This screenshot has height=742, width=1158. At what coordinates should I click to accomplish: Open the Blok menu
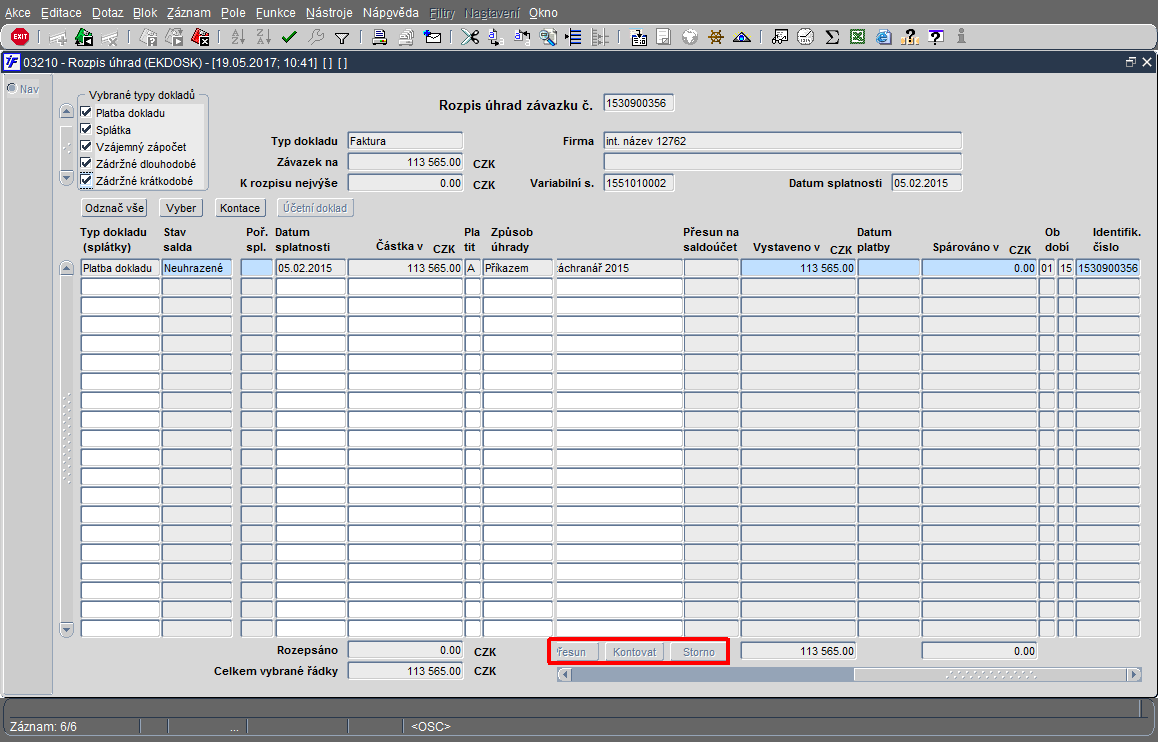point(145,13)
